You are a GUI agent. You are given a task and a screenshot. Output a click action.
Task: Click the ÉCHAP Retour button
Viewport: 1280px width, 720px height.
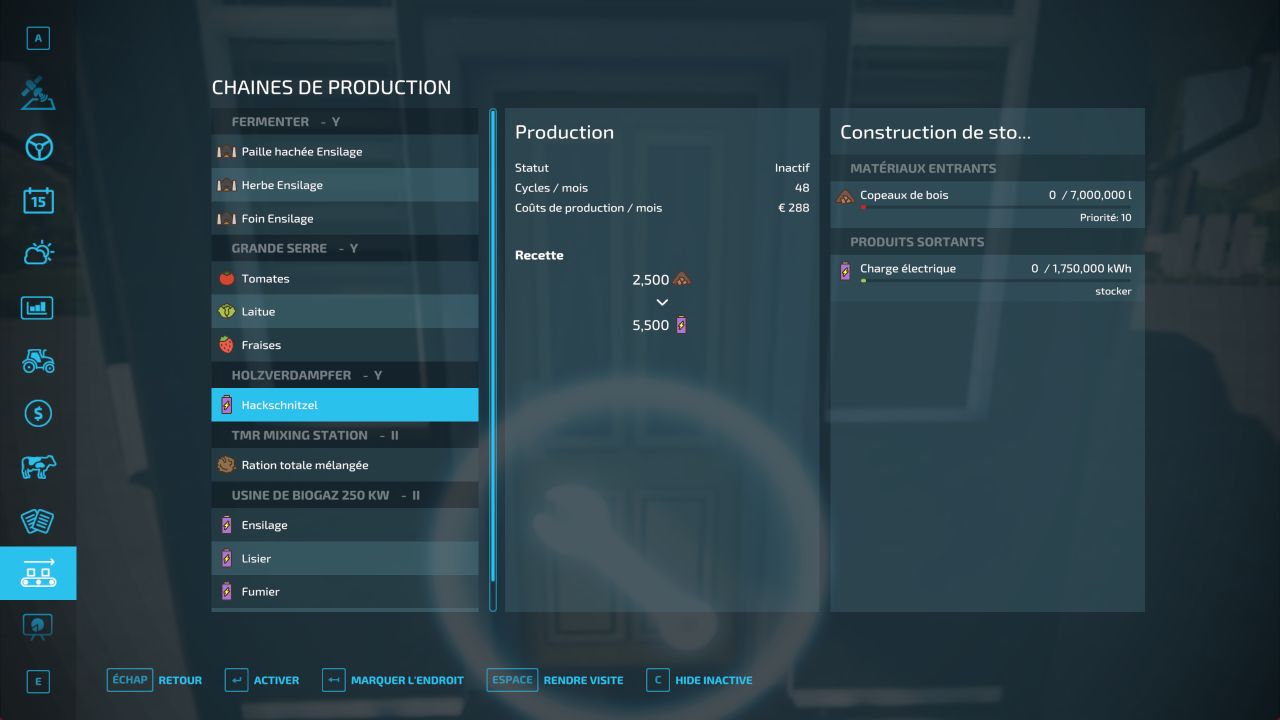(x=155, y=680)
